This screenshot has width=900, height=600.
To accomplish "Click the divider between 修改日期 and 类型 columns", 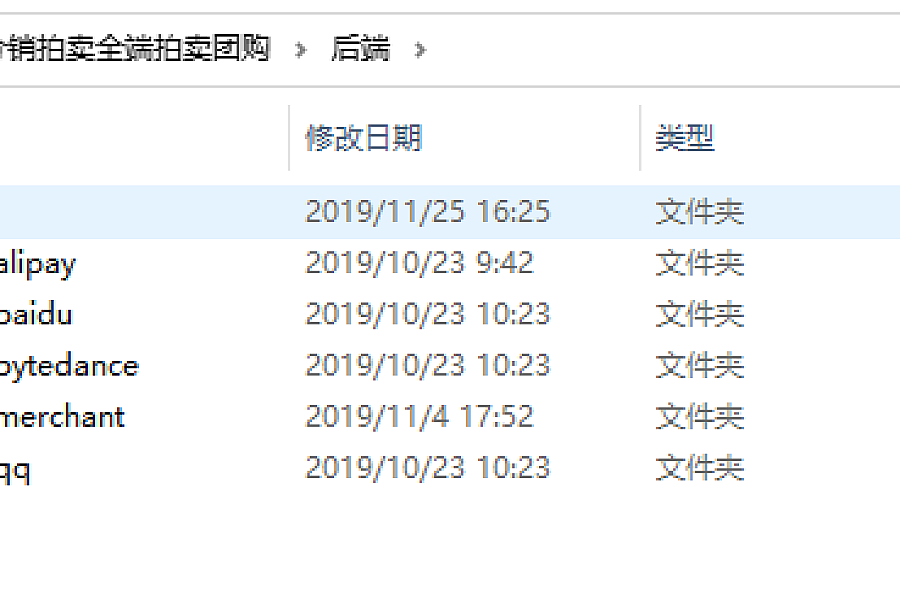I will pyautogui.click(x=640, y=138).
